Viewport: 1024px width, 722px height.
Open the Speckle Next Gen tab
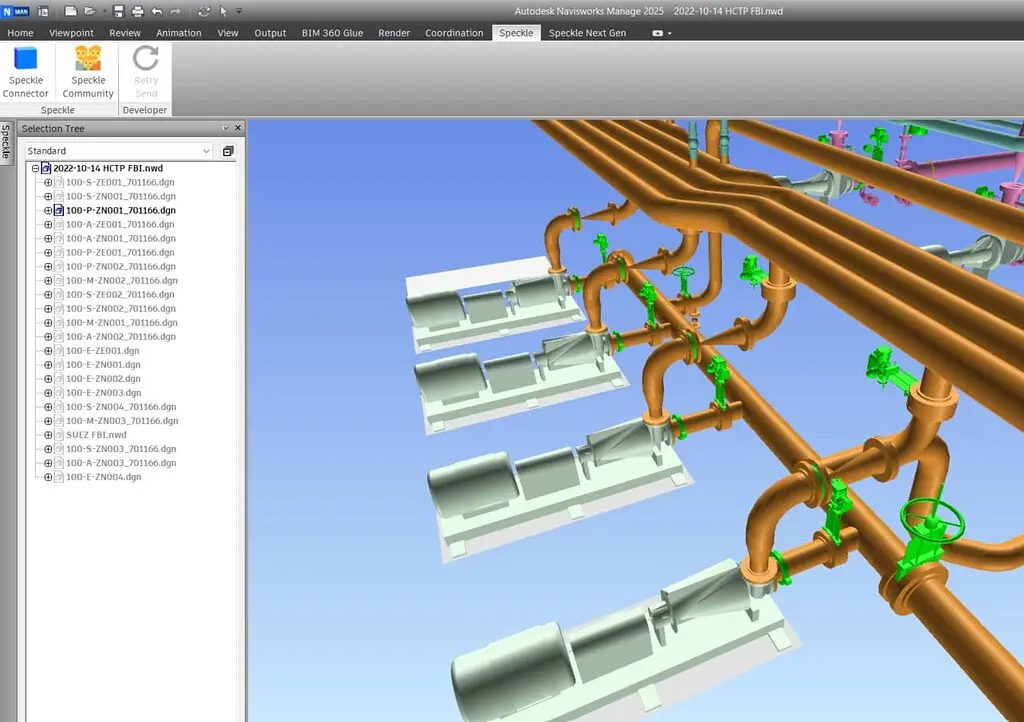click(587, 33)
